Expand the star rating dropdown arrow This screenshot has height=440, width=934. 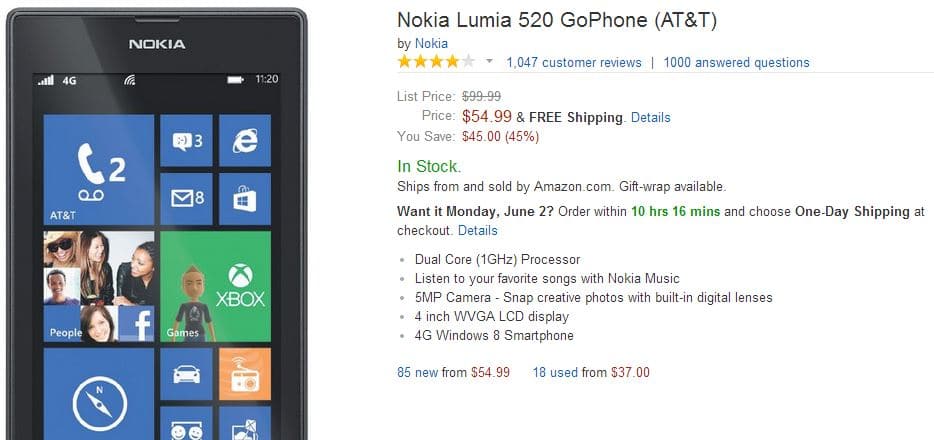click(x=489, y=61)
